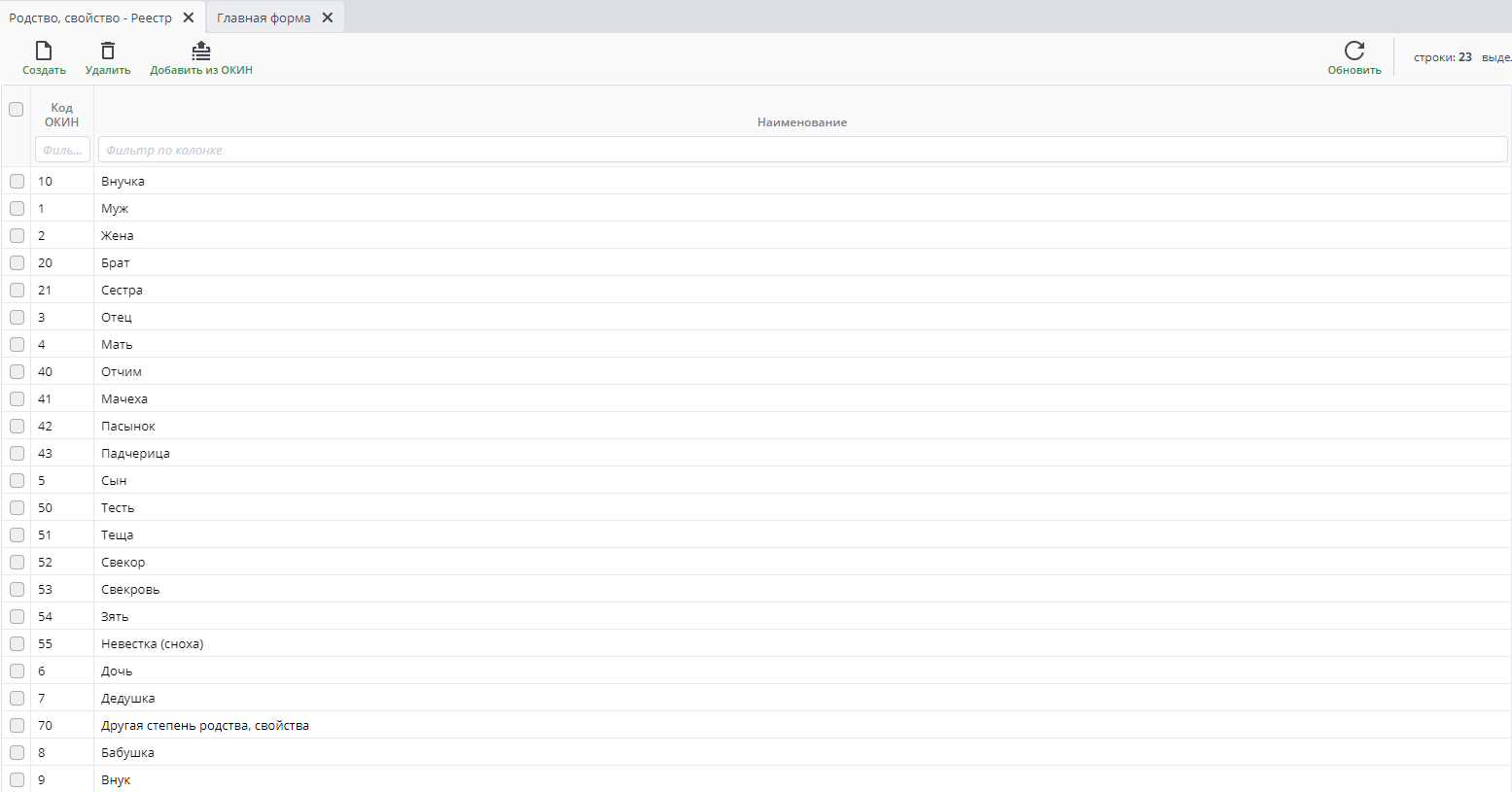Click the Внучка name cell
Screen dimensions: 1512x792
pos(802,181)
